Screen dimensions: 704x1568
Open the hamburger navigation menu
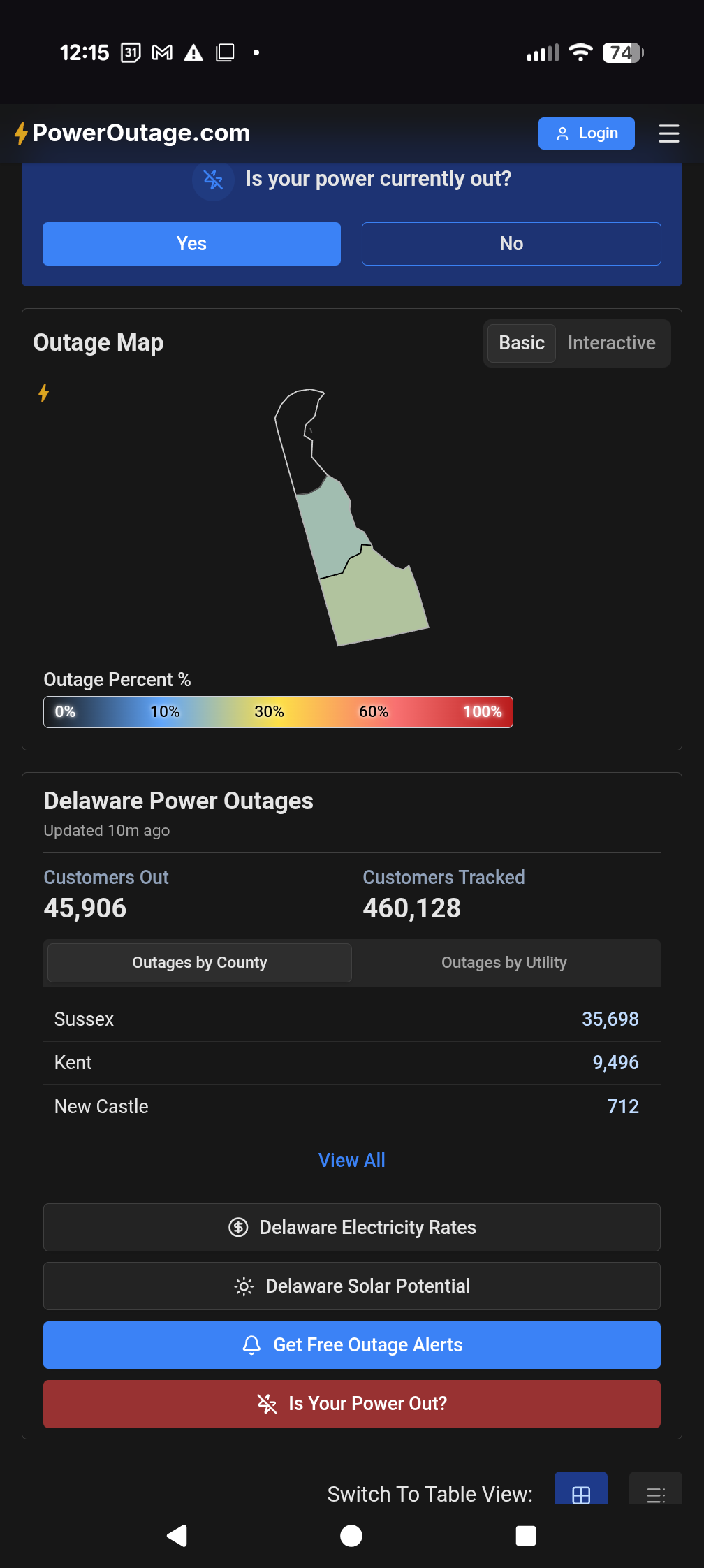click(x=668, y=133)
